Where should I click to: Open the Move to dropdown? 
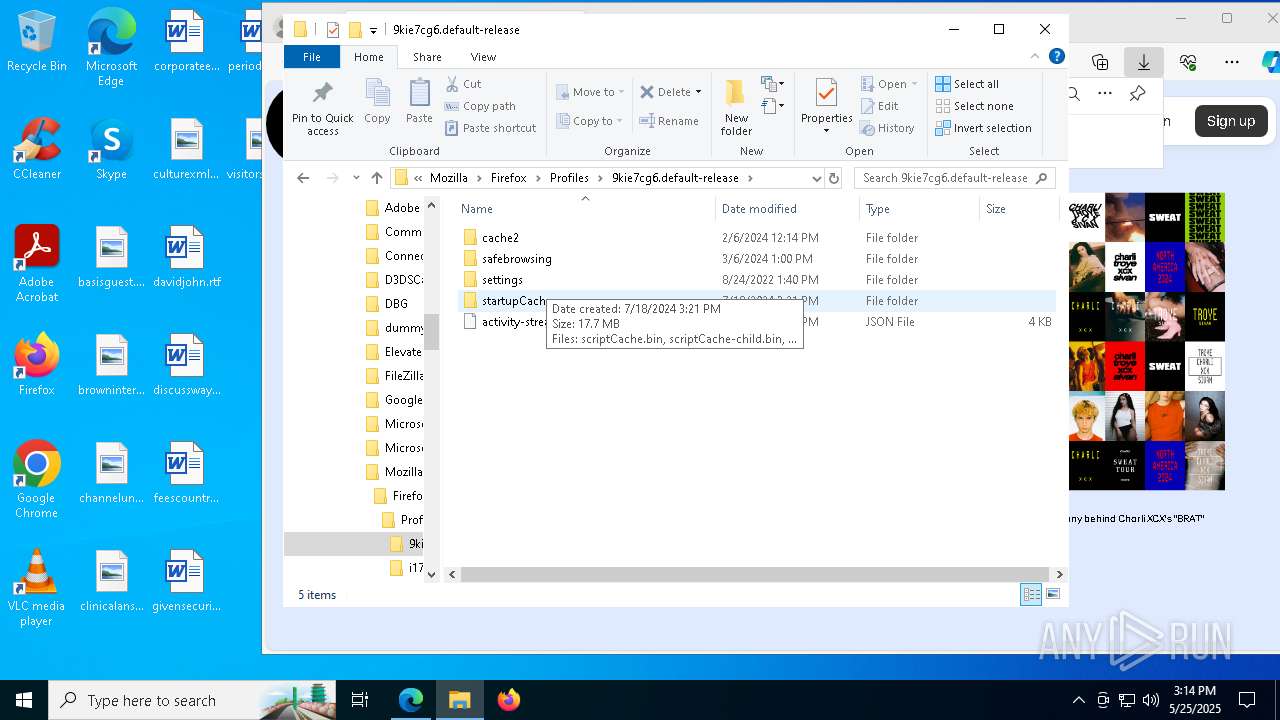[590, 92]
